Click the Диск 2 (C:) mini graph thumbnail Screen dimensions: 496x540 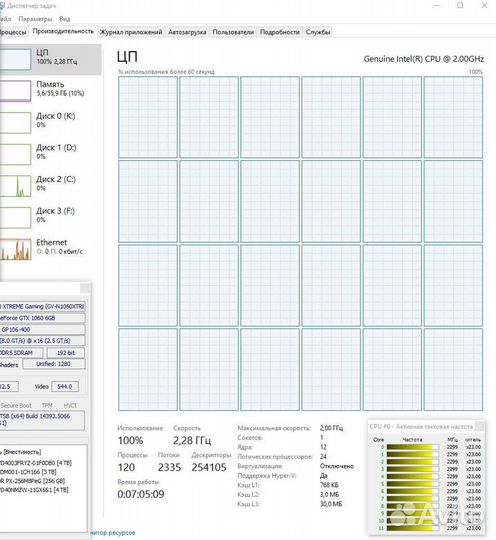15,186
